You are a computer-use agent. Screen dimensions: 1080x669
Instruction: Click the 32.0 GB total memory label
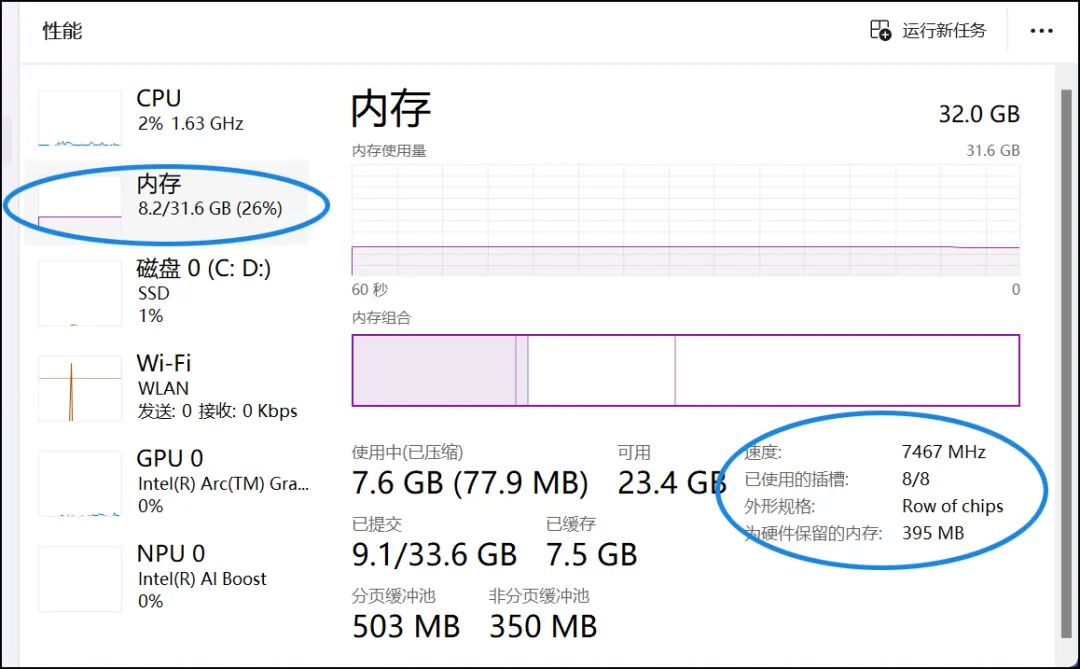point(979,114)
